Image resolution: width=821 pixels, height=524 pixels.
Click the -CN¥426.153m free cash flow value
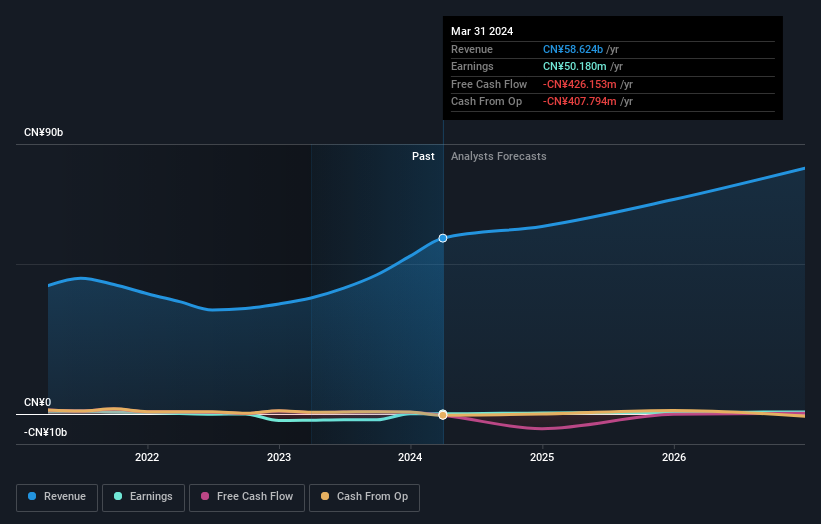coord(580,84)
